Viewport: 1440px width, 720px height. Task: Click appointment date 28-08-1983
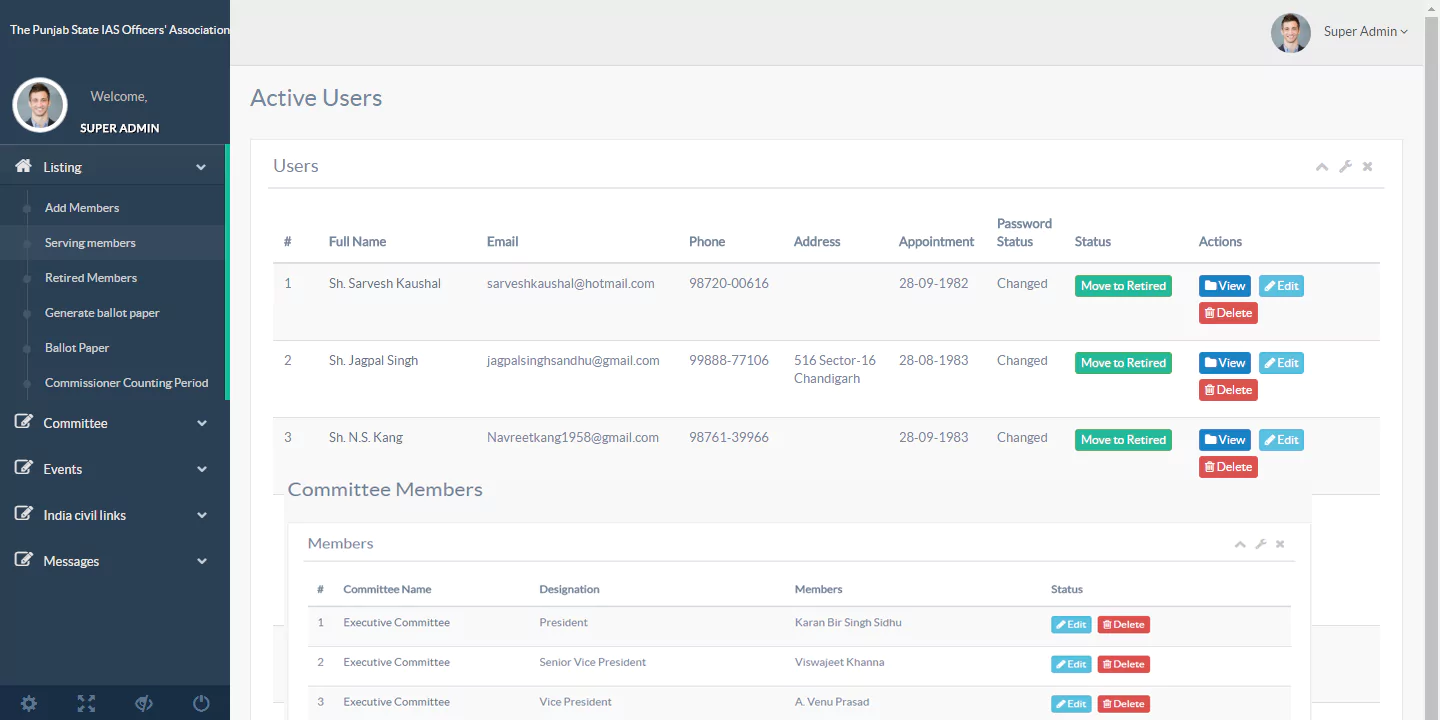[x=934, y=361]
